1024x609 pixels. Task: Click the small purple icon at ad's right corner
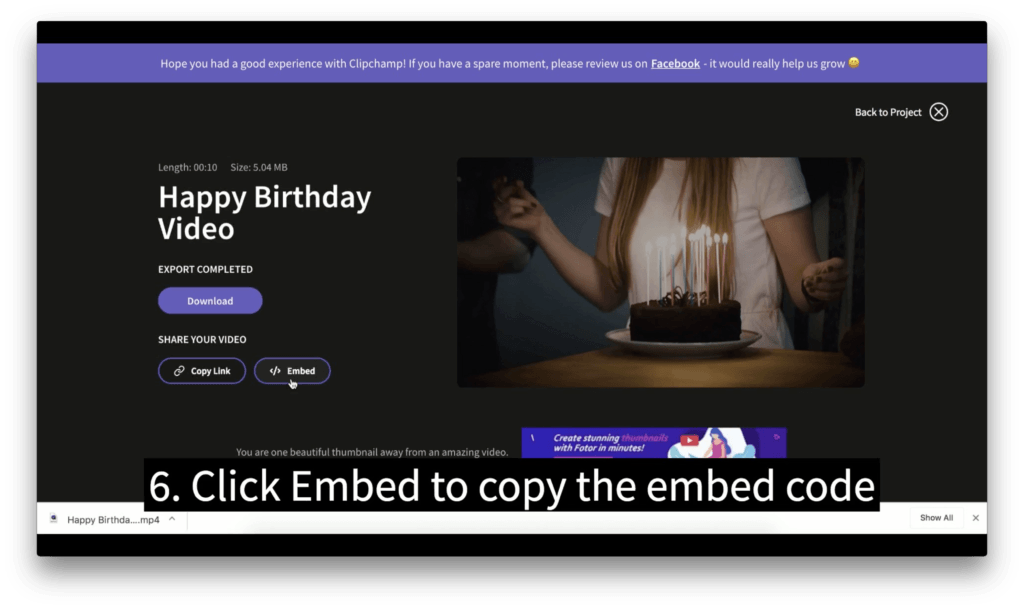(776, 437)
